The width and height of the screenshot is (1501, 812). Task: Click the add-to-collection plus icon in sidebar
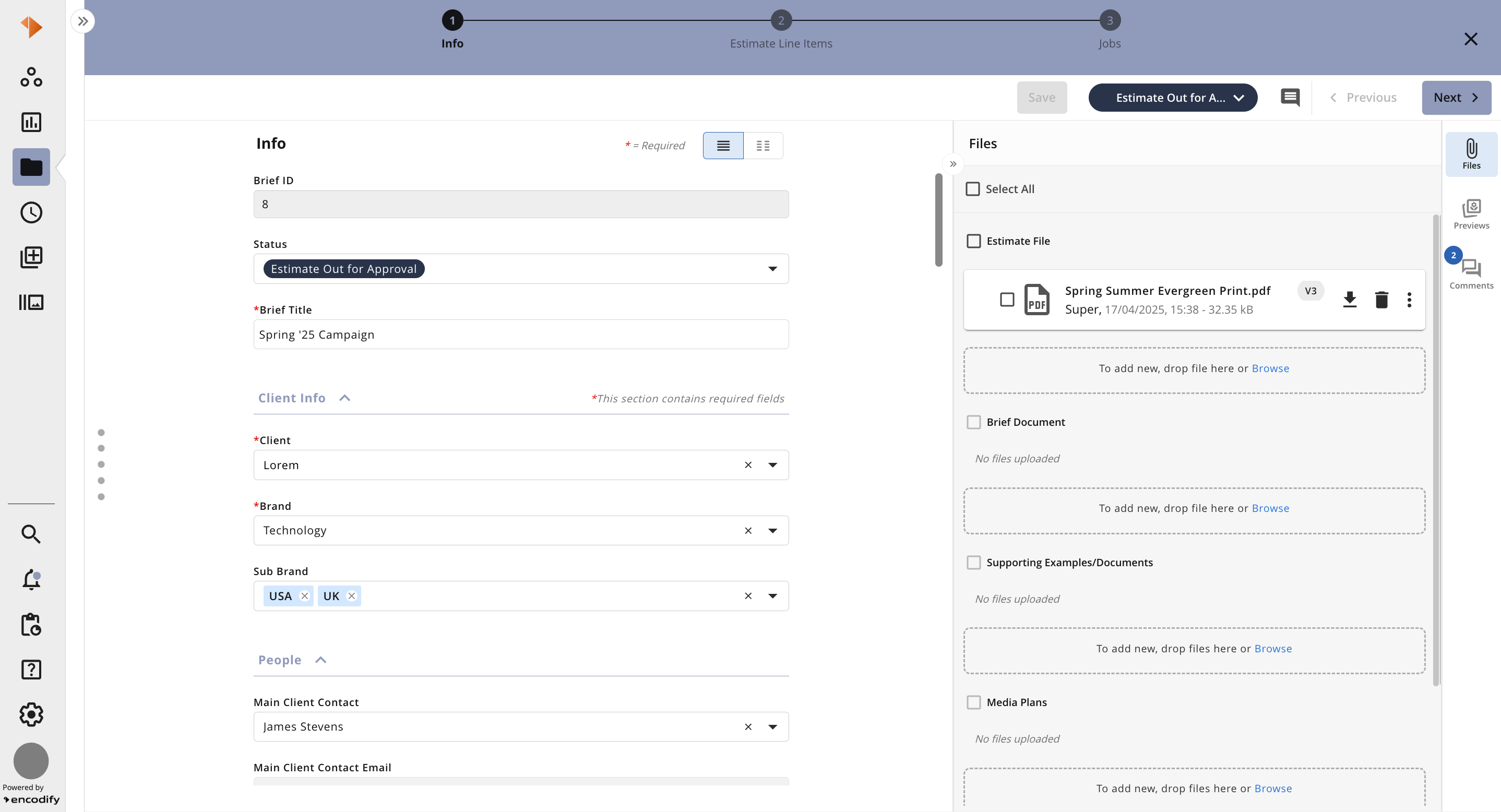31,257
